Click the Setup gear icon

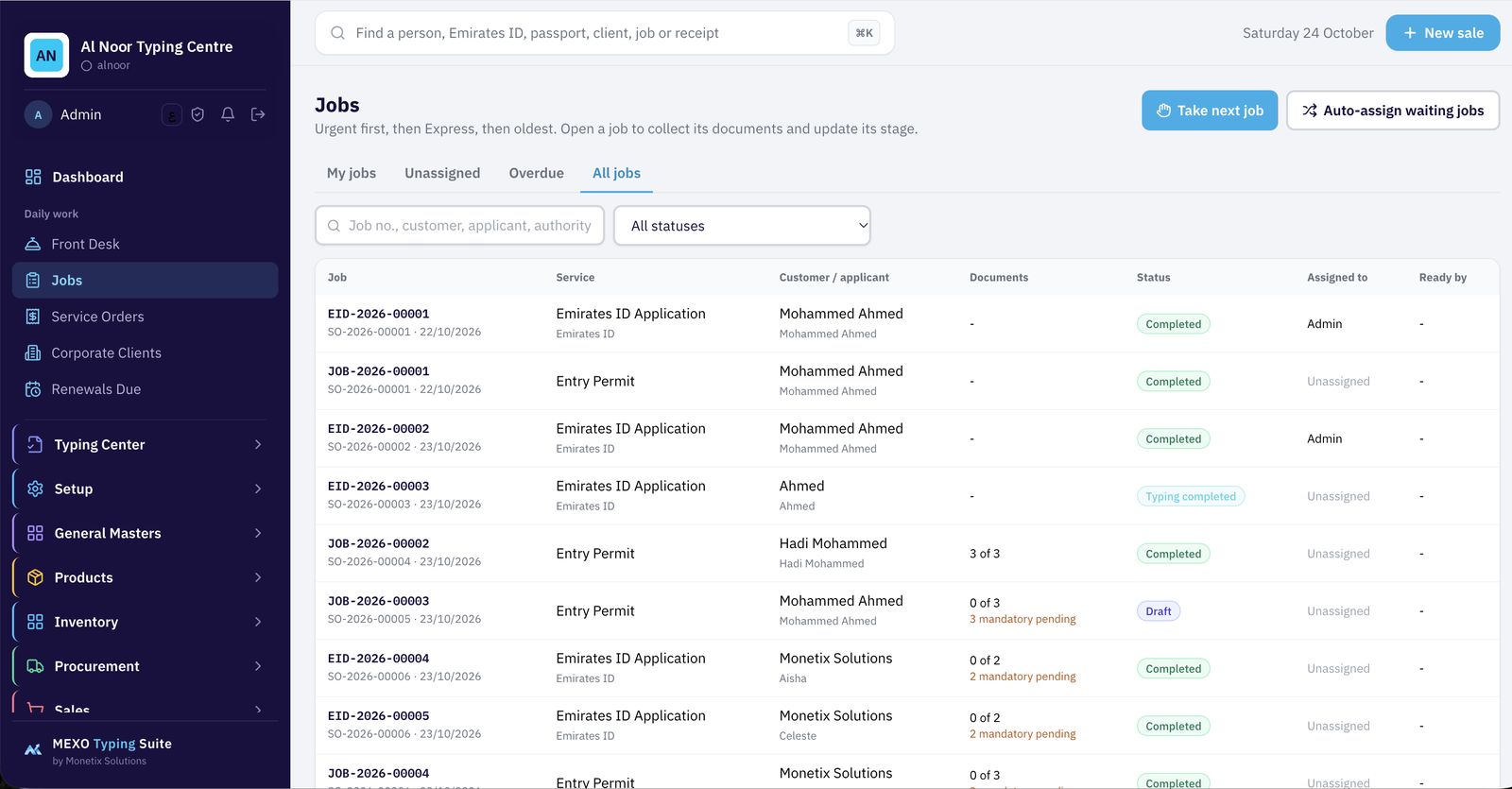coord(35,489)
